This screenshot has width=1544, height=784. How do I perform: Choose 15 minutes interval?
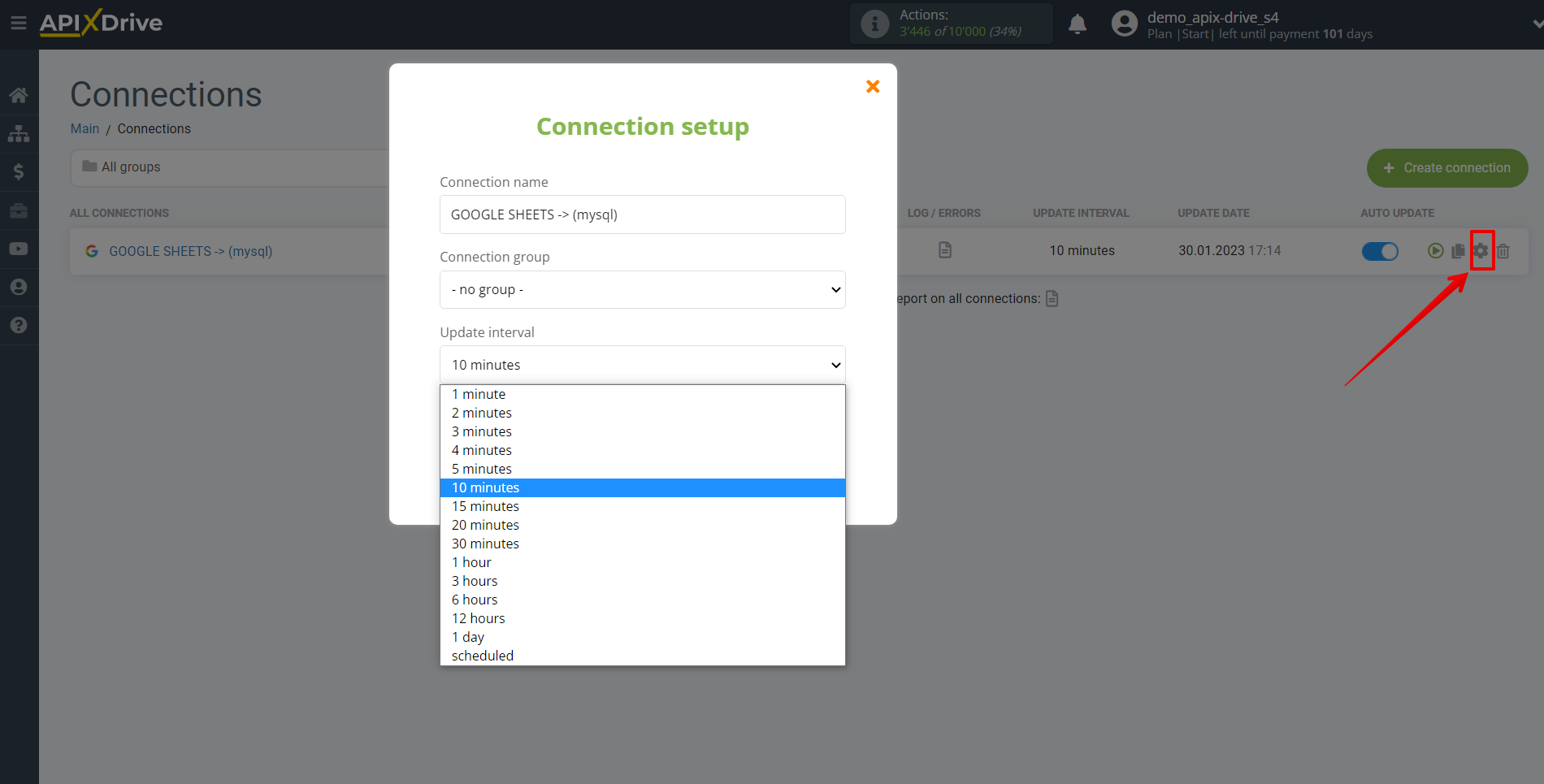point(643,506)
